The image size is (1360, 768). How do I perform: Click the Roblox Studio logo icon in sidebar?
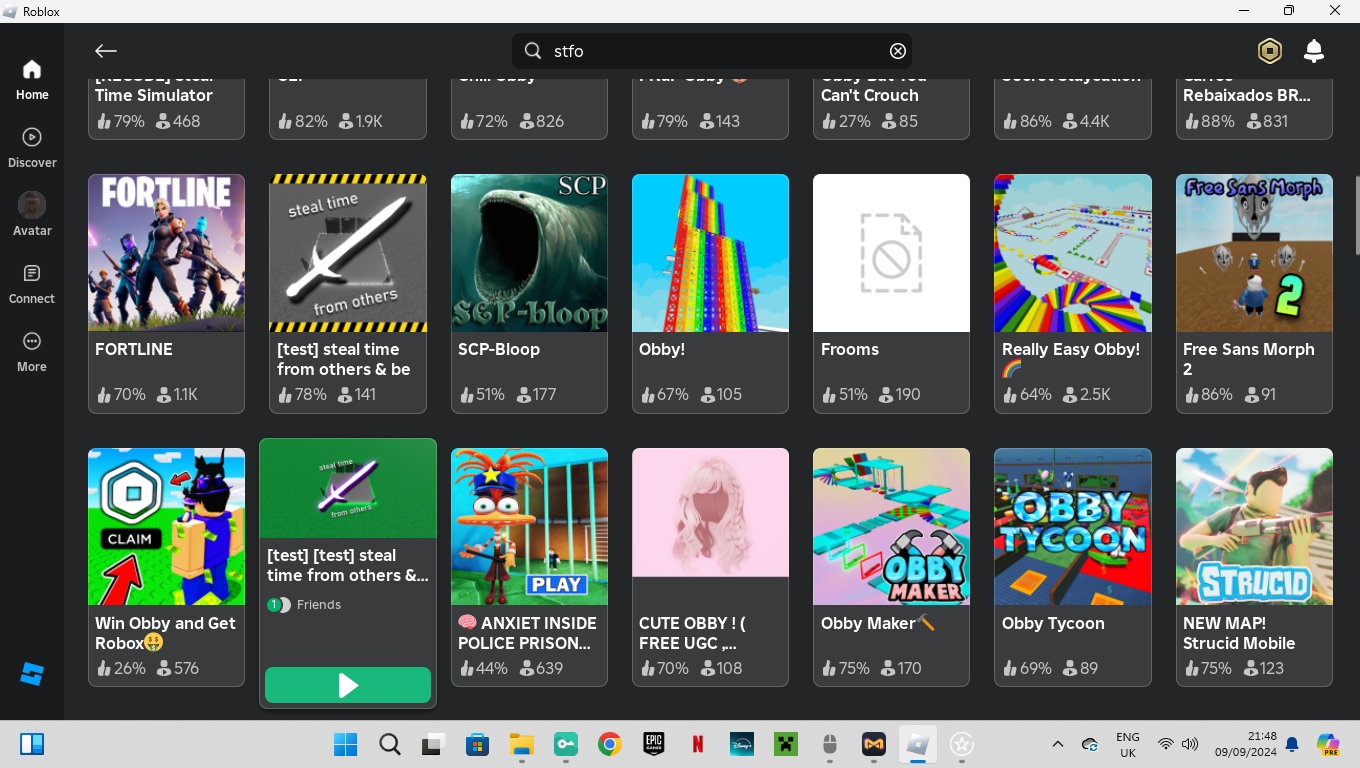point(32,673)
